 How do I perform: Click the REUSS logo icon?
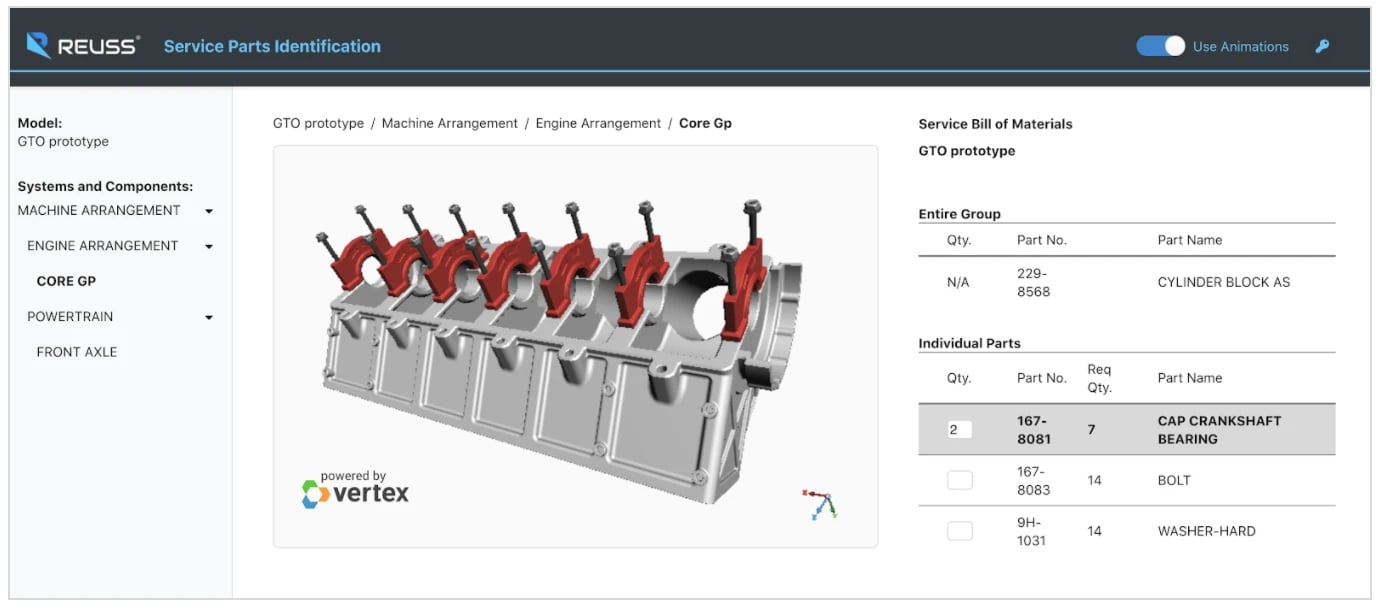click(x=37, y=45)
